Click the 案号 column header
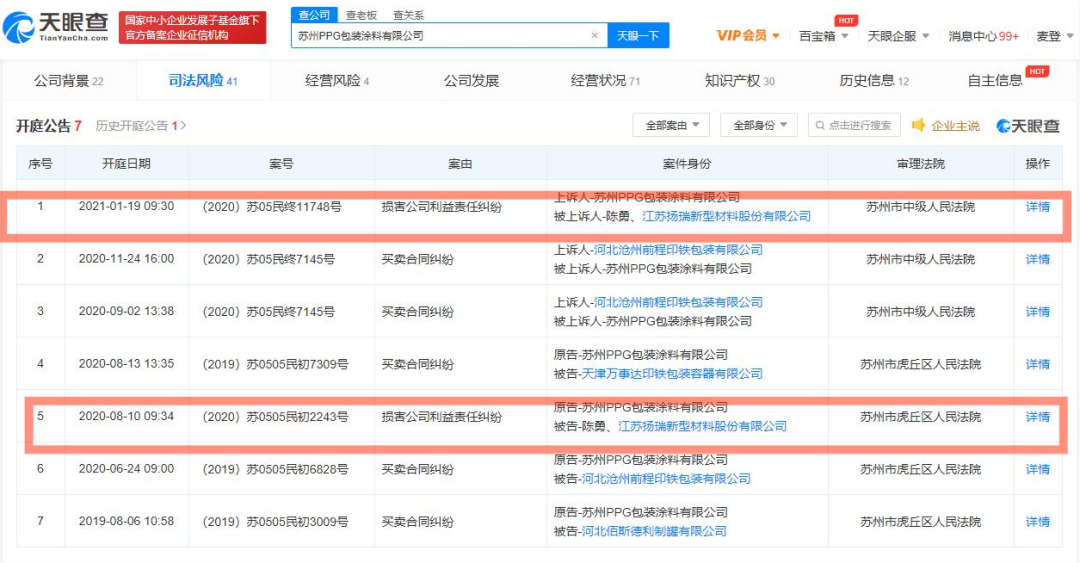The image size is (1080, 563). [x=281, y=163]
